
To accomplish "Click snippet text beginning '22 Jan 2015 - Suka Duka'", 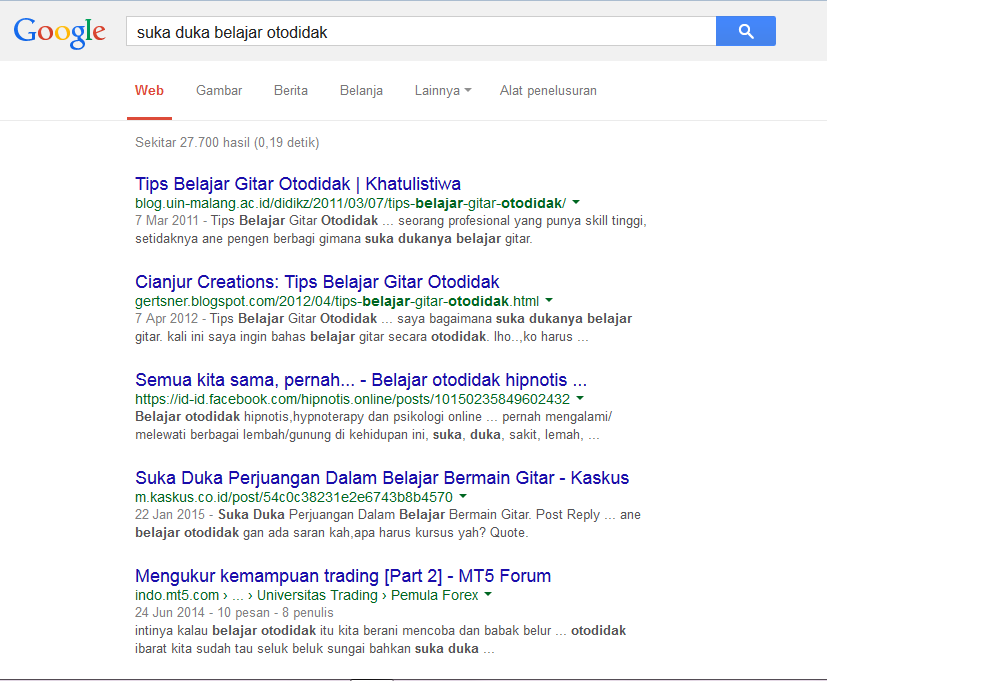I will tap(388, 523).
